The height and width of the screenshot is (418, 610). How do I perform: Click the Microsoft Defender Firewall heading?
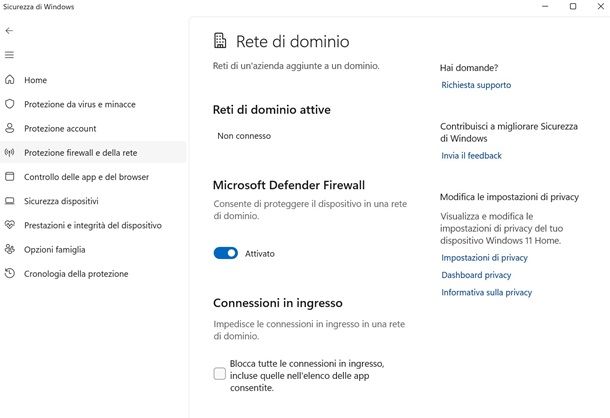coord(289,185)
